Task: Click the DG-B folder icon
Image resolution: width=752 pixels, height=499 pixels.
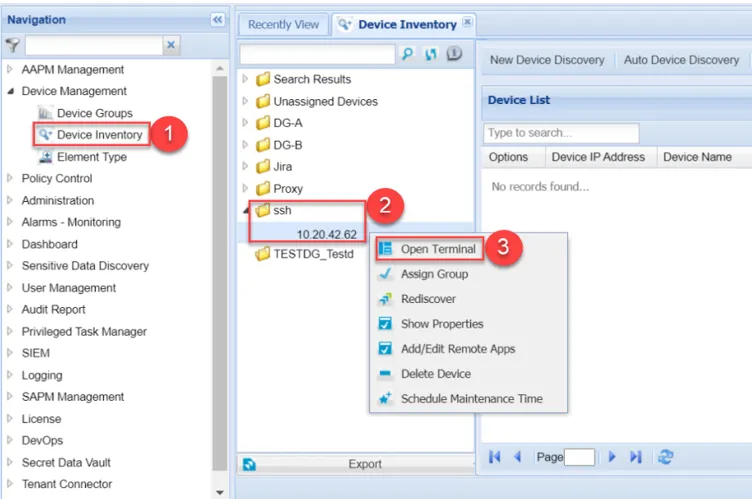Action: tap(262, 145)
